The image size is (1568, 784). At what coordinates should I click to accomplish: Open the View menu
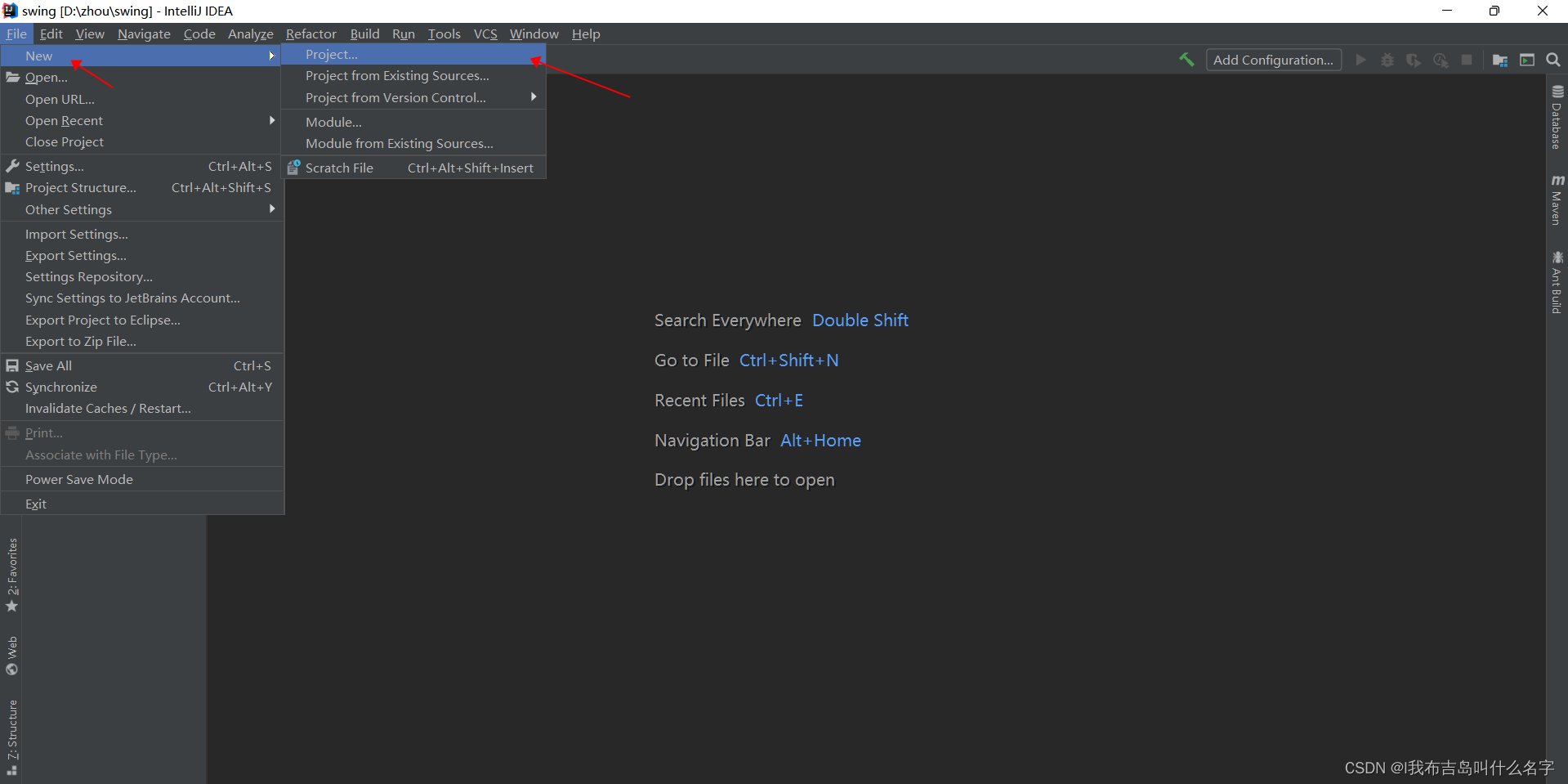pos(90,34)
